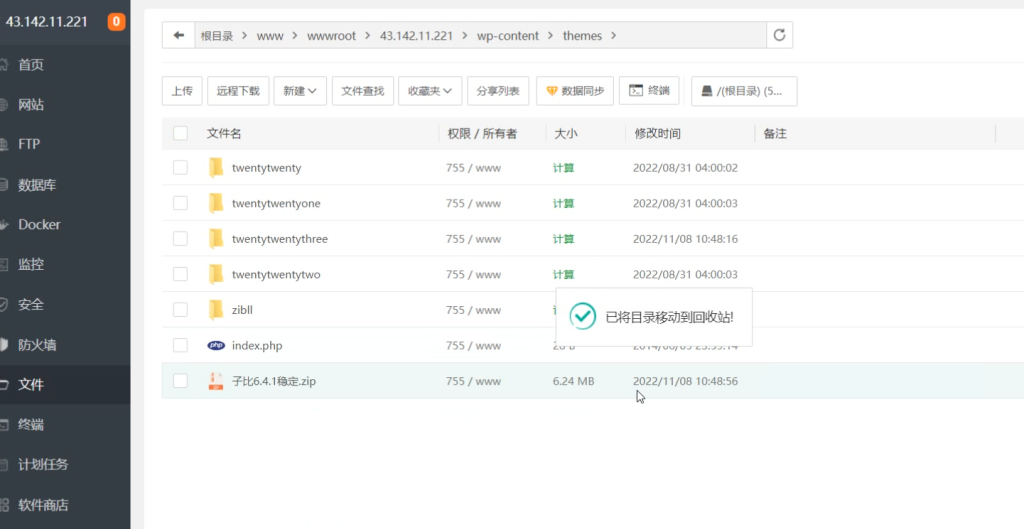Check the box for twentytwentyone folder

point(180,203)
